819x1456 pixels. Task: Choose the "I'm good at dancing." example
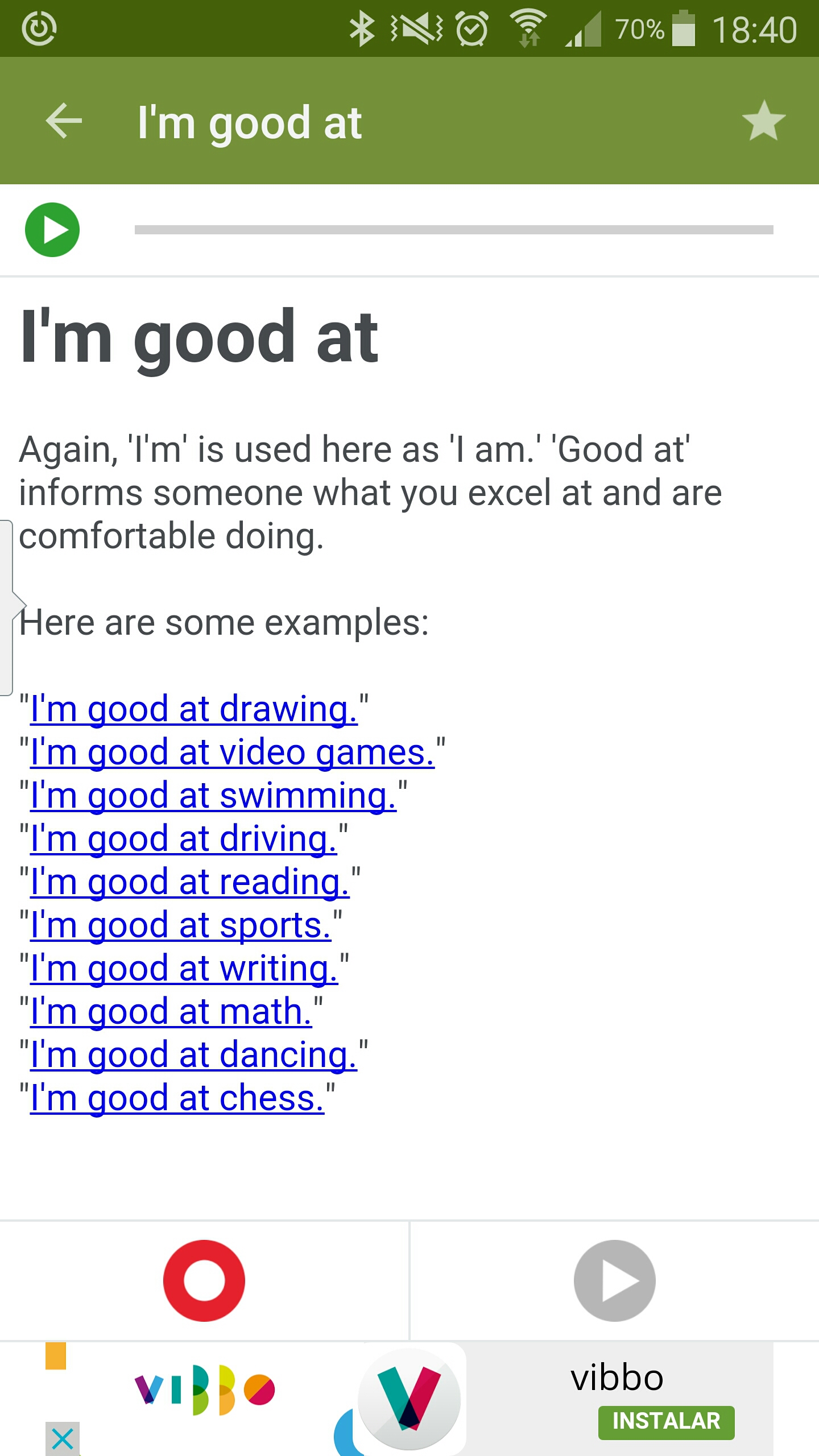(x=193, y=1056)
